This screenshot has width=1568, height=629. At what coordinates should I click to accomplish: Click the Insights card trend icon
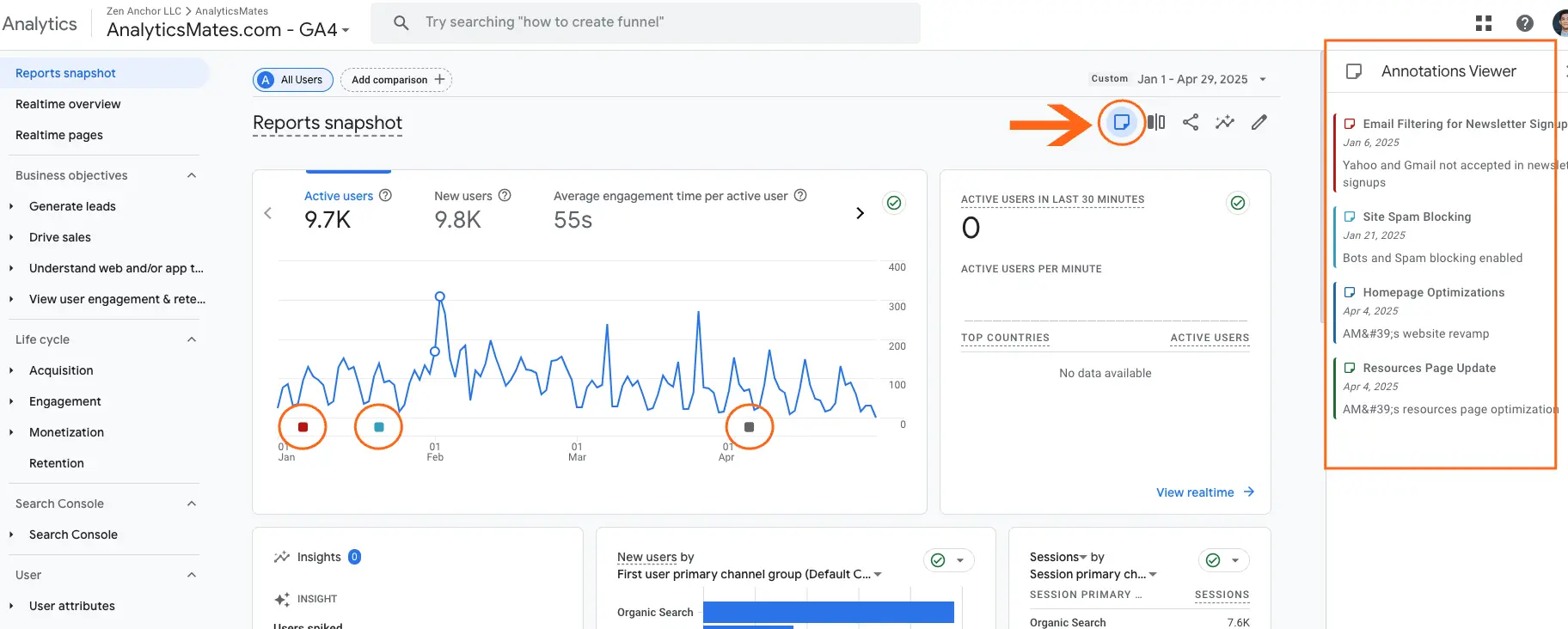[x=281, y=557]
